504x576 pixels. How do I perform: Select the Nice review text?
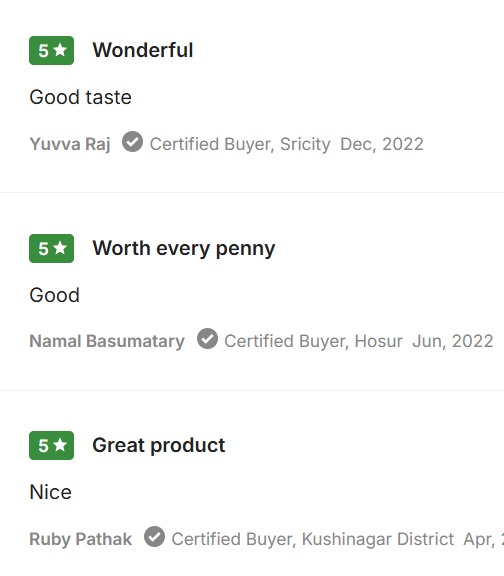click(x=51, y=492)
